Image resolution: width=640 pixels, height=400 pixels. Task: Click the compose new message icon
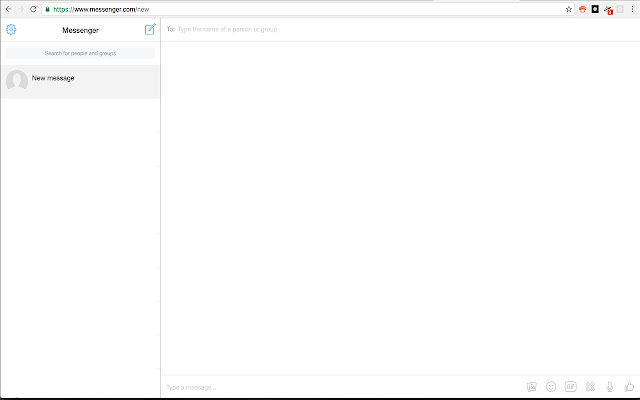(x=150, y=29)
